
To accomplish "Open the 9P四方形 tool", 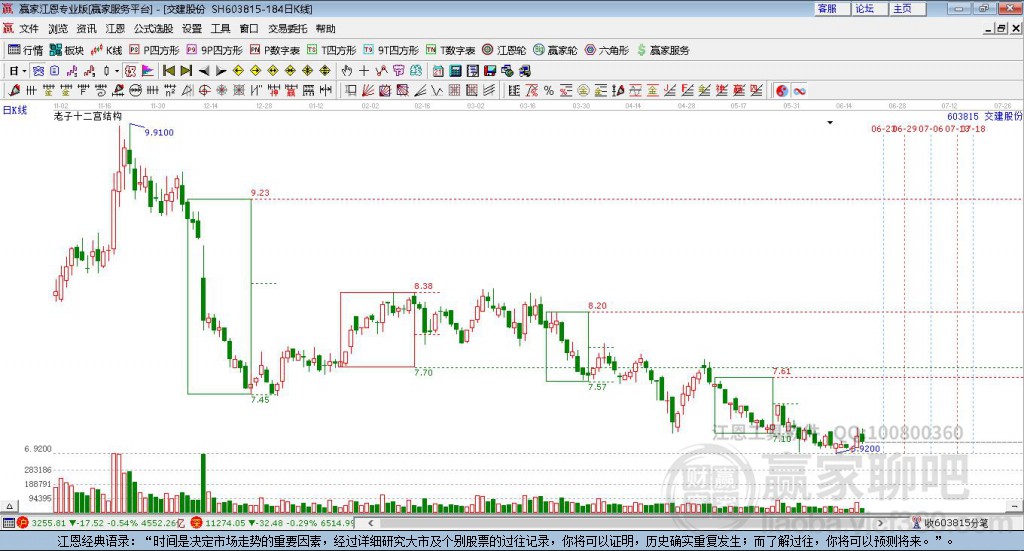I will [214, 50].
